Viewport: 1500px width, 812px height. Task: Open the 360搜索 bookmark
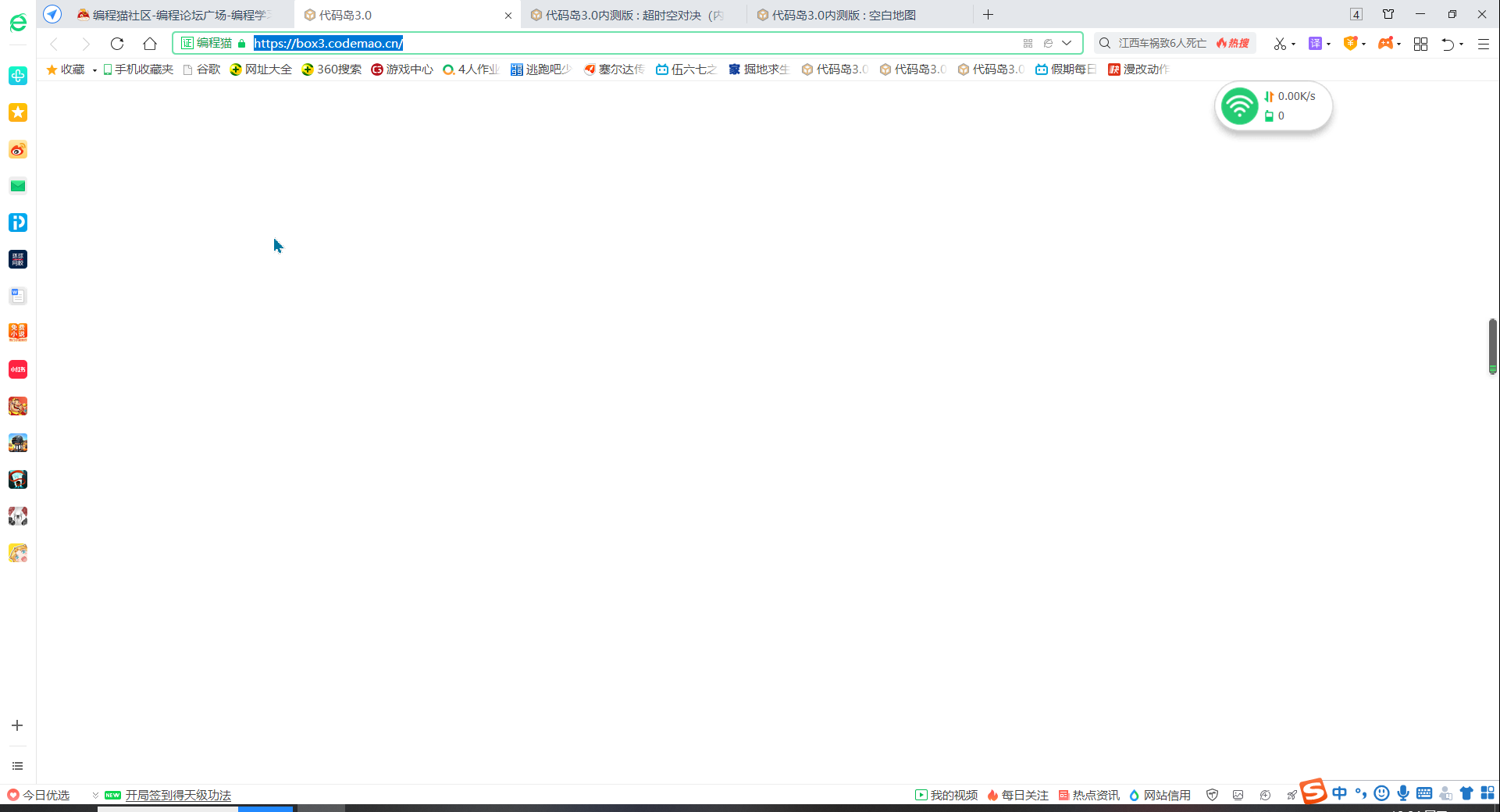[x=332, y=69]
